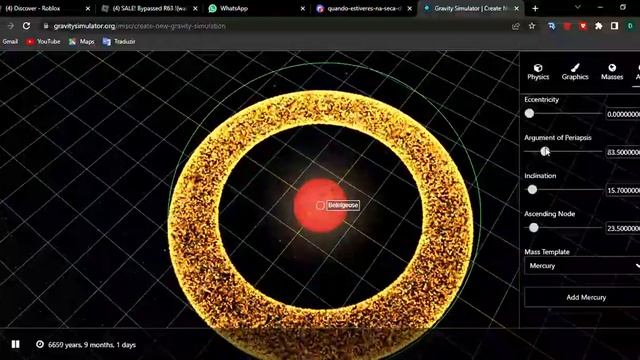Click the Argument of Periapsis slider handle

pyautogui.click(x=544, y=151)
